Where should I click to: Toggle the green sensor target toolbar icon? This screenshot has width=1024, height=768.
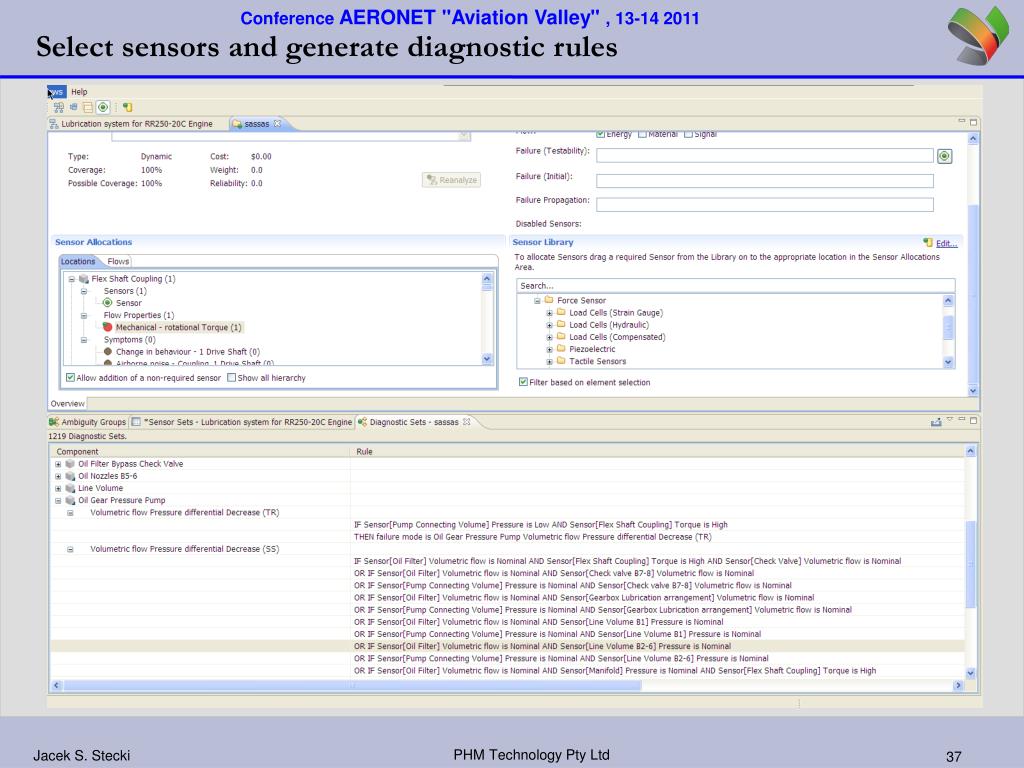(103, 107)
